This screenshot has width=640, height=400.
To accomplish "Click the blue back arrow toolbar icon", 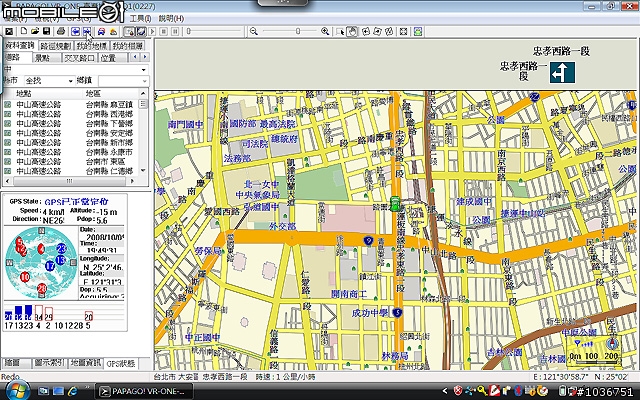I will tap(75, 31).
